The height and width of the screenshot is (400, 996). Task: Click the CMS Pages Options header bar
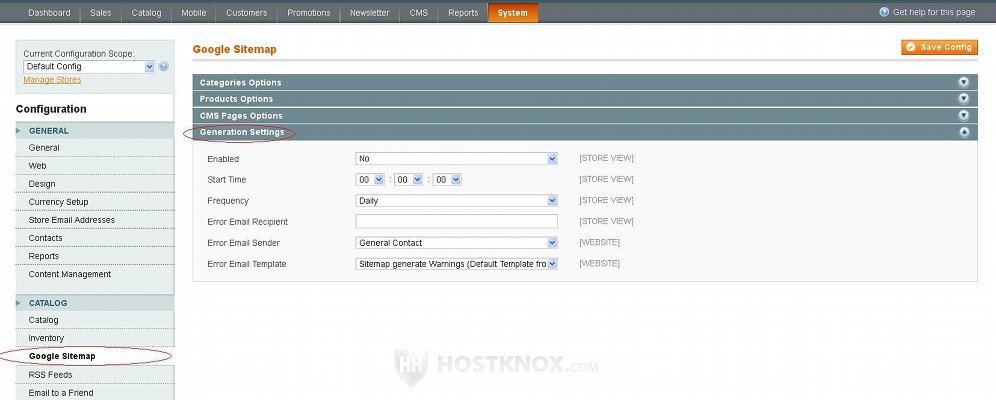pyautogui.click(x=585, y=116)
